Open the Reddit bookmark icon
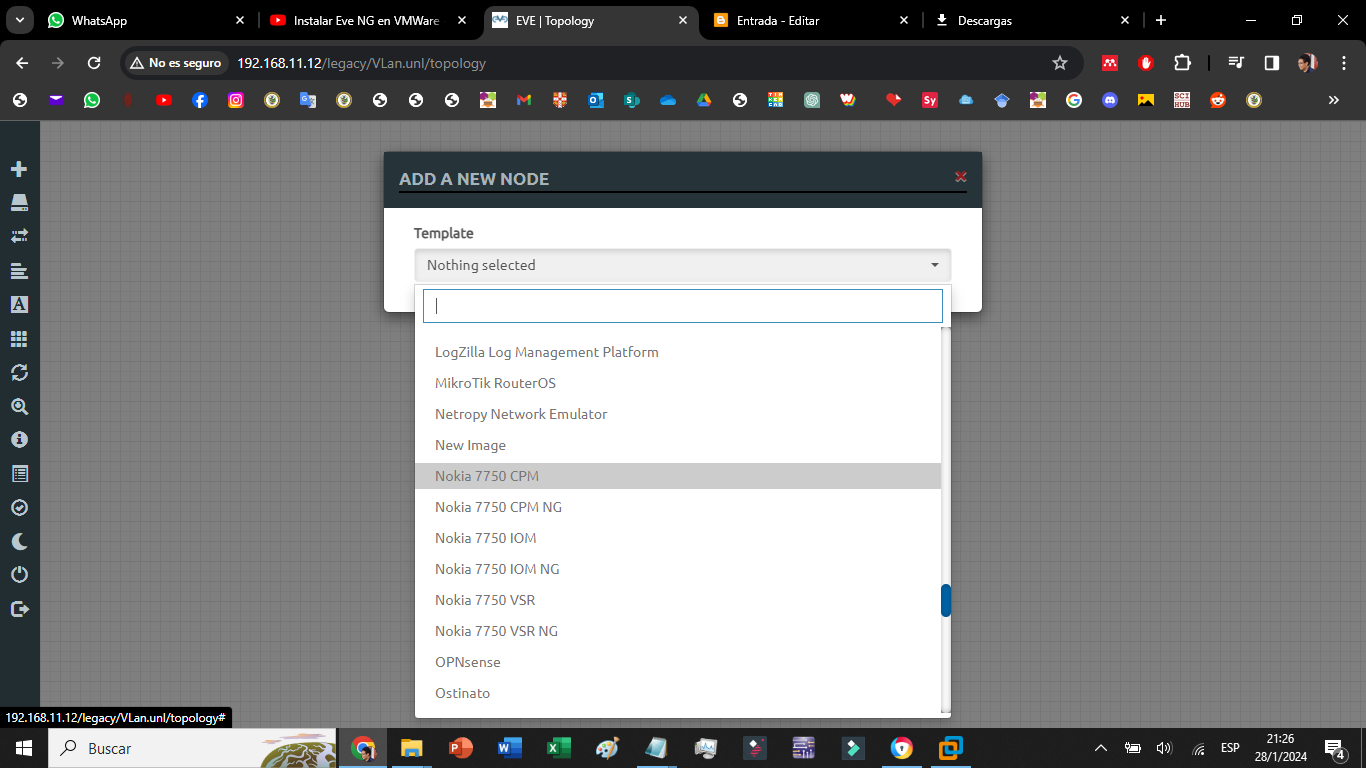This screenshot has width=1366, height=768. click(x=1218, y=100)
